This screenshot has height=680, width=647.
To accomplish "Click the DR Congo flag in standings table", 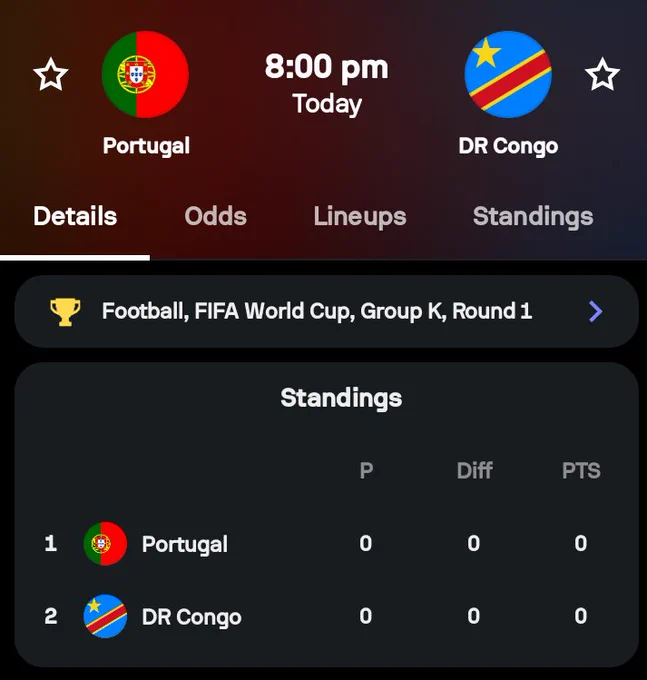I will coord(105,616).
